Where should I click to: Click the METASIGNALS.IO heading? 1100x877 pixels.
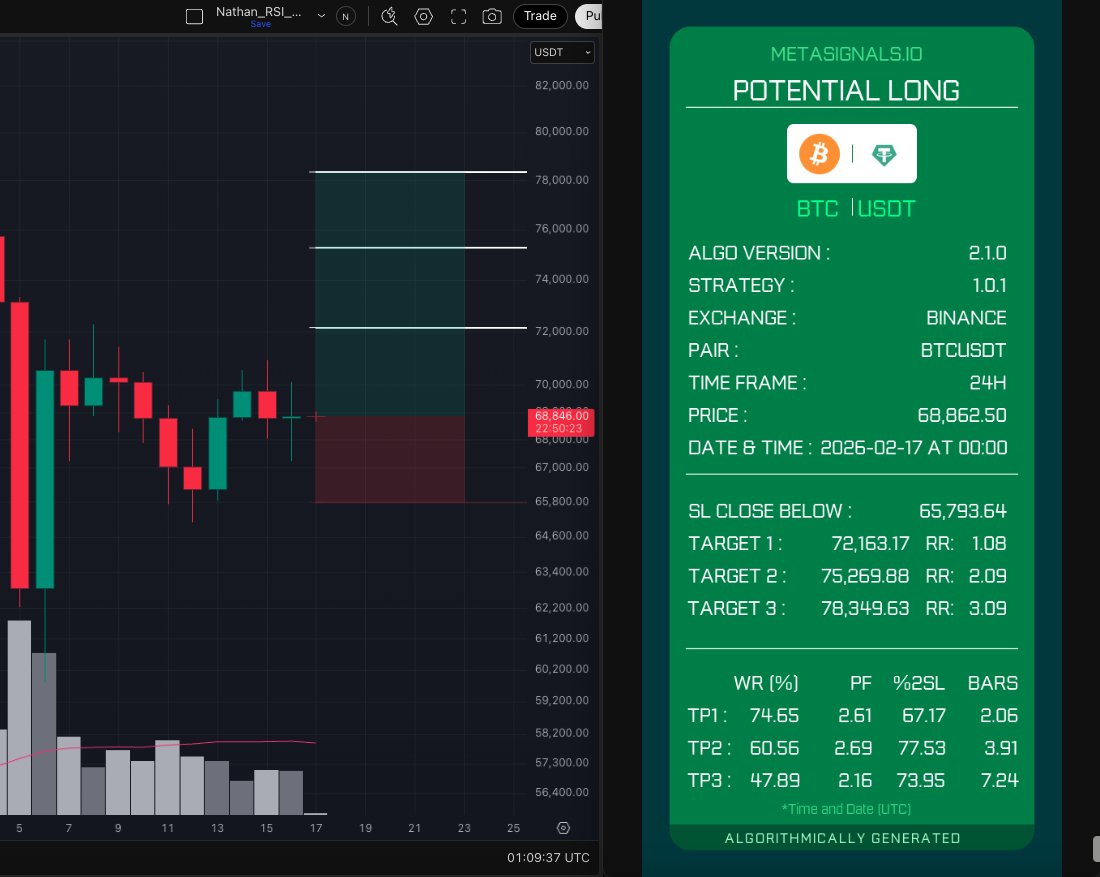[x=846, y=54]
